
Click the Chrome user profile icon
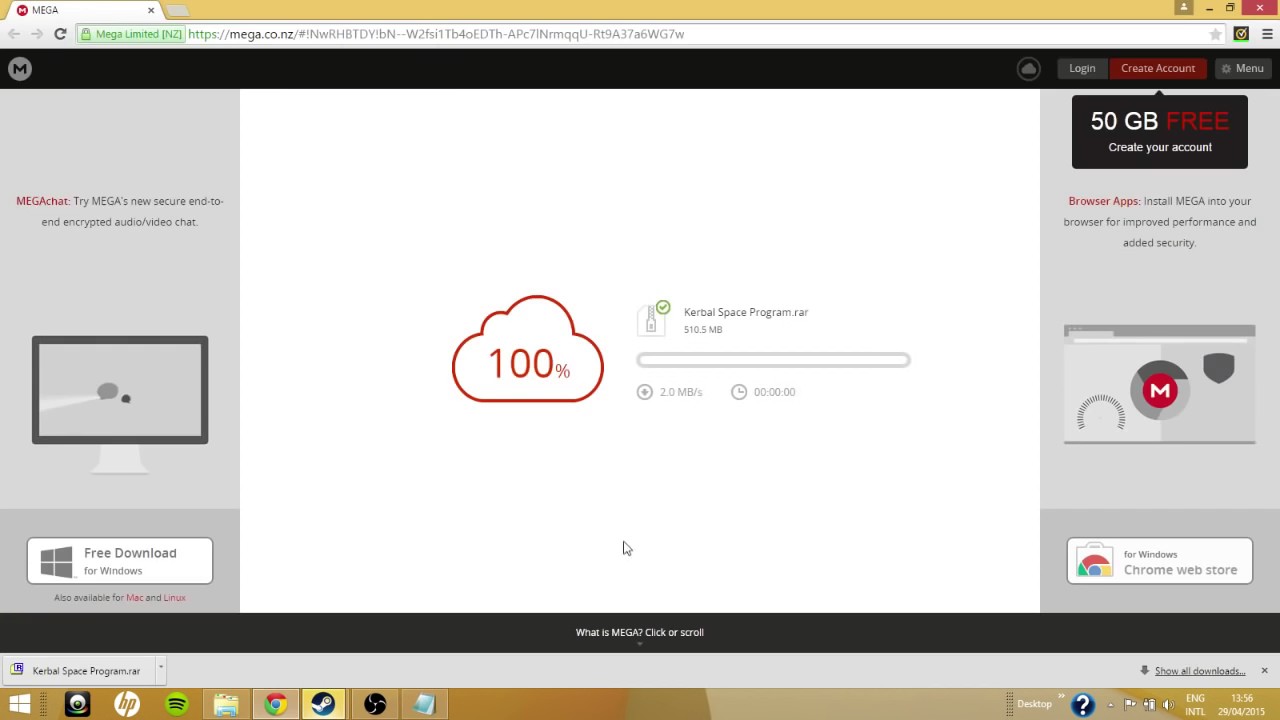pyautogui.click(x=1184, y=7)
